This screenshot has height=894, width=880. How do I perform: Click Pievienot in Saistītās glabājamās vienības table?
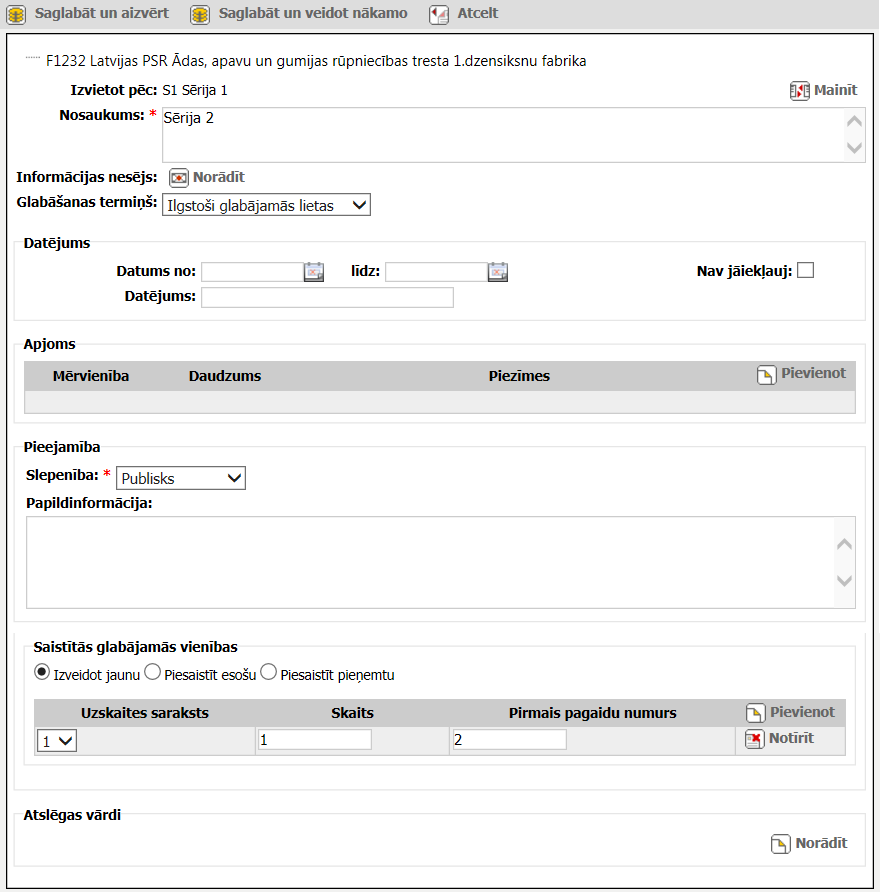pyautogui.click(x=756, y=713)
